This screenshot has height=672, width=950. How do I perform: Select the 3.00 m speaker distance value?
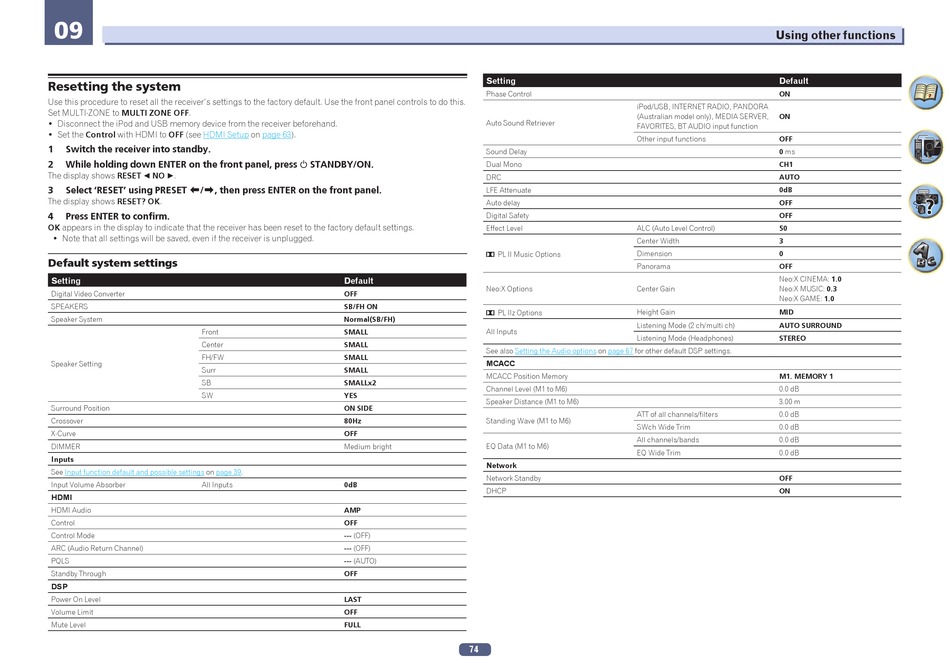point(789,402)
